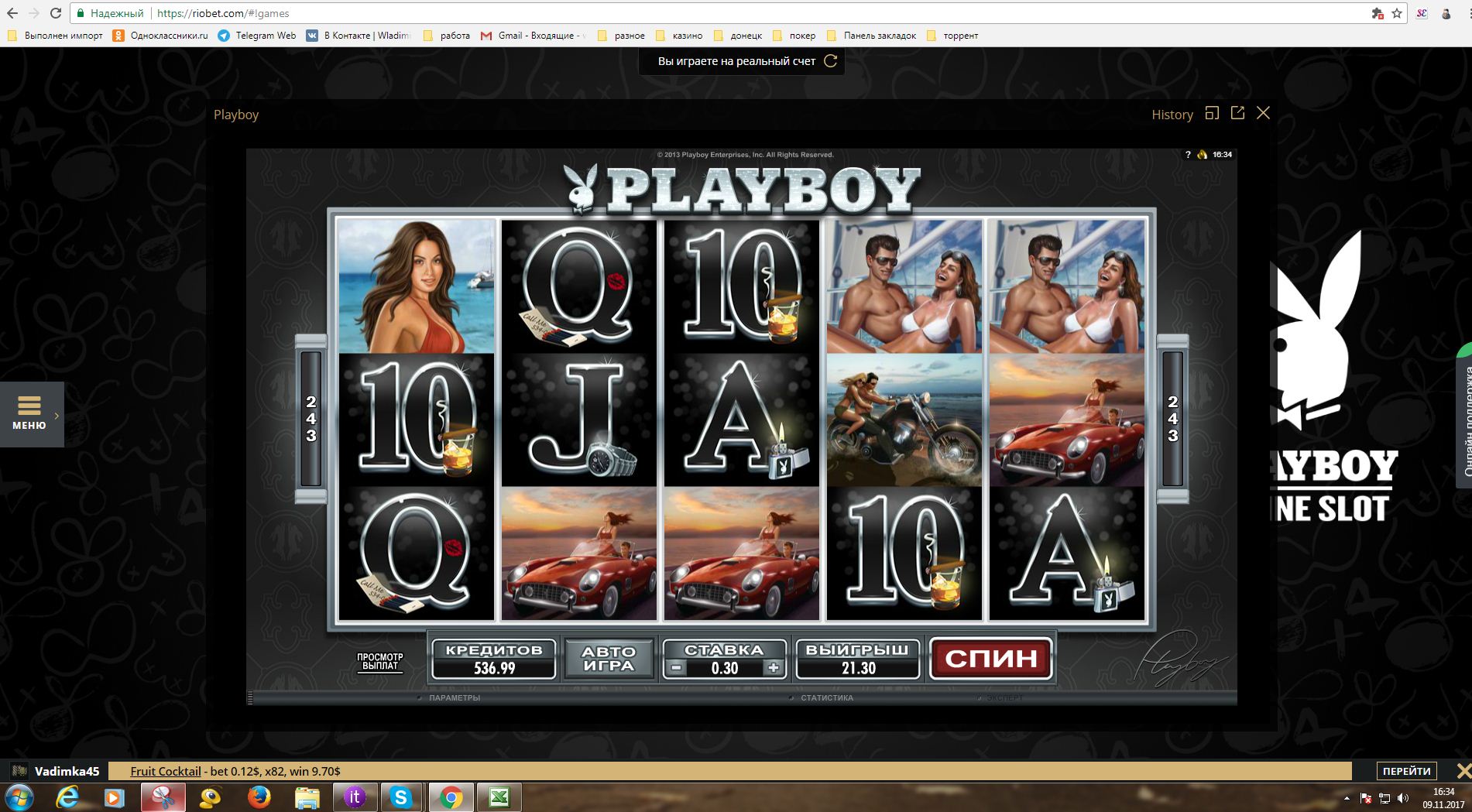
Task: Open the SE browser extension icon
Action: tap(1422, 13)
